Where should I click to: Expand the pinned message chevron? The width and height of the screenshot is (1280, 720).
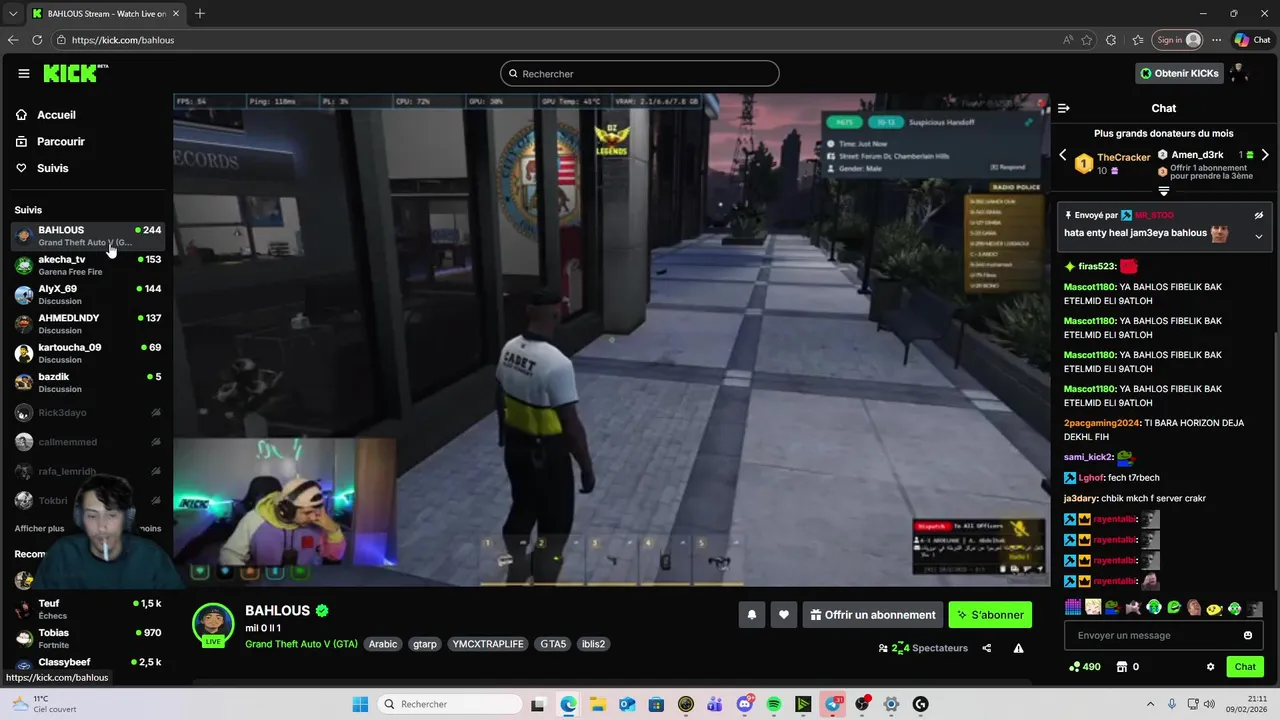pos(1259,237)
